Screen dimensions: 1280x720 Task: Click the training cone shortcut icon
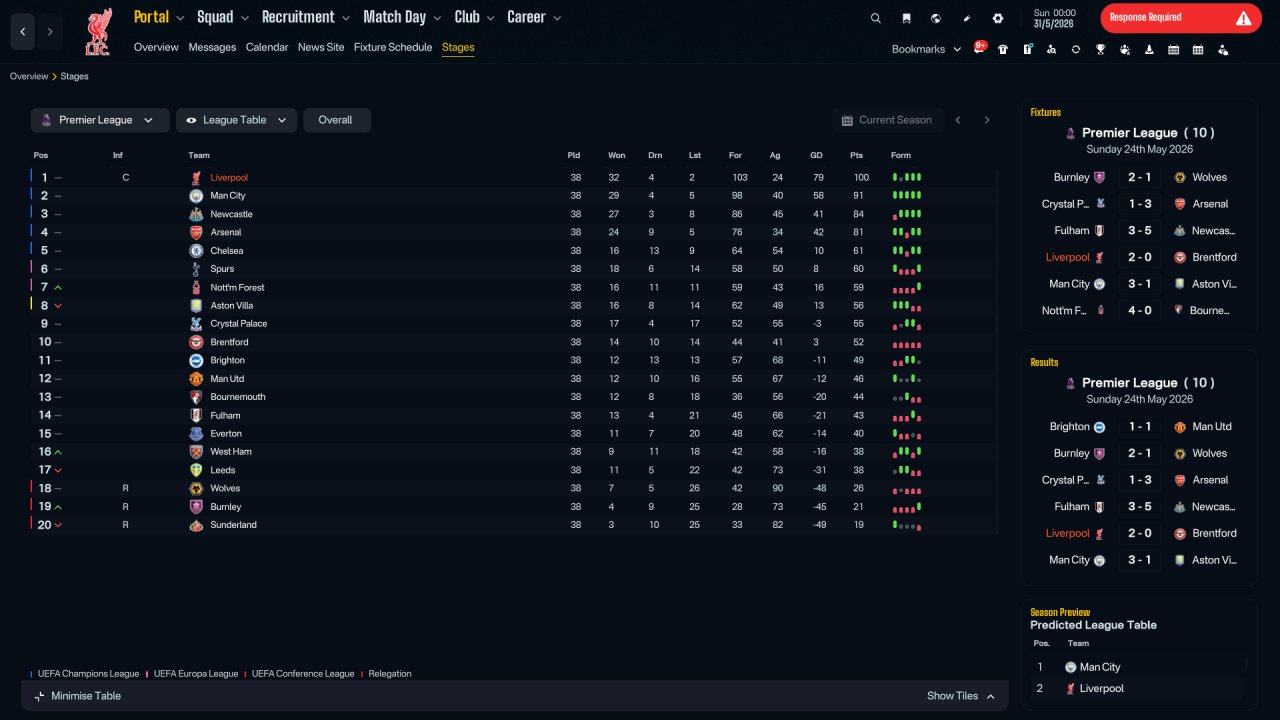coord(1149,49)
